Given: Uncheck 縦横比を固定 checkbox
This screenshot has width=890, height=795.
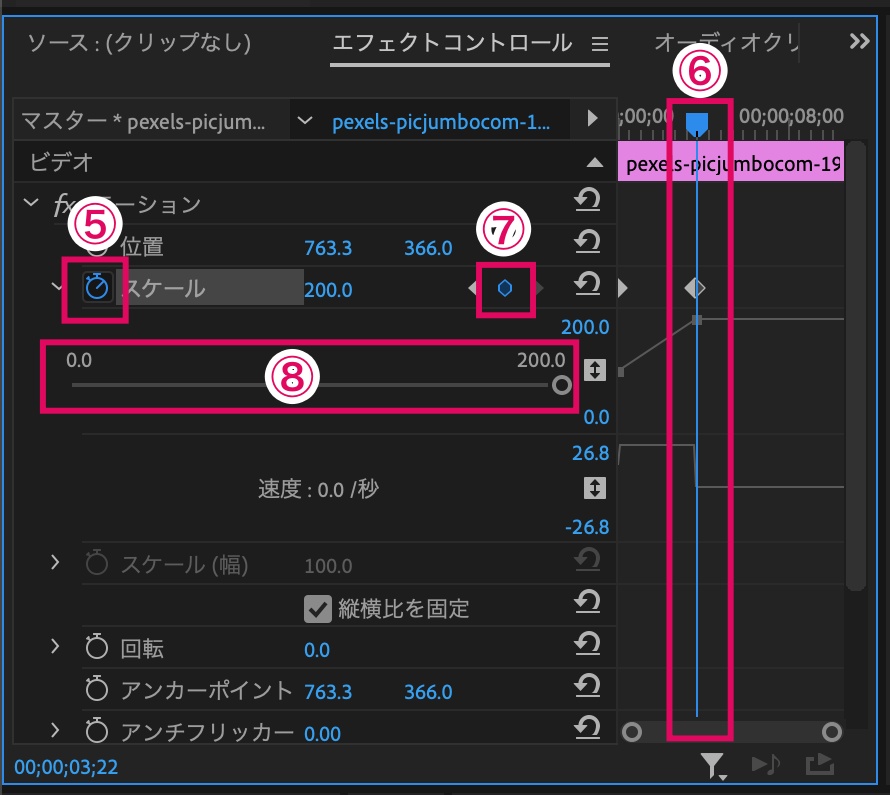Looking at the screenshot, I should [x=317, y=609].
